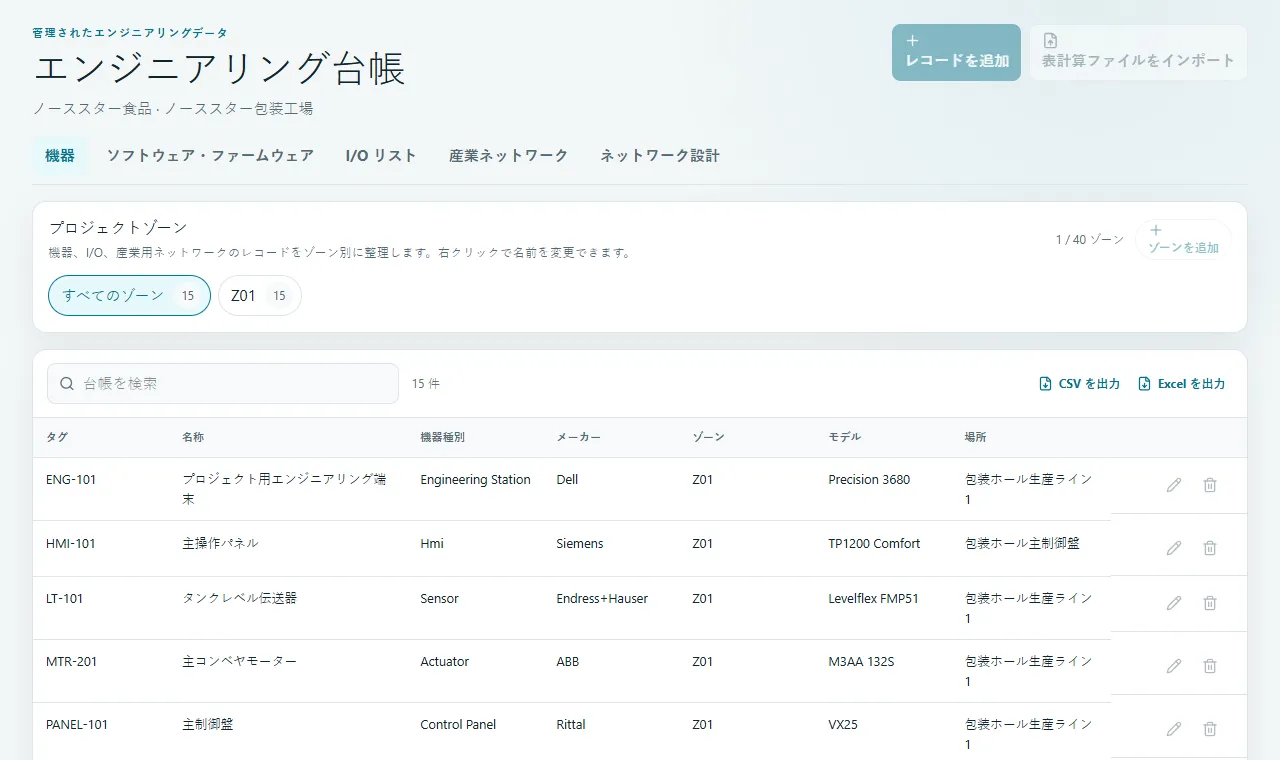This screenshot has width=1280, height=760.
Task: Select the Z01 zone chip
Action: [x=259, y=296]
